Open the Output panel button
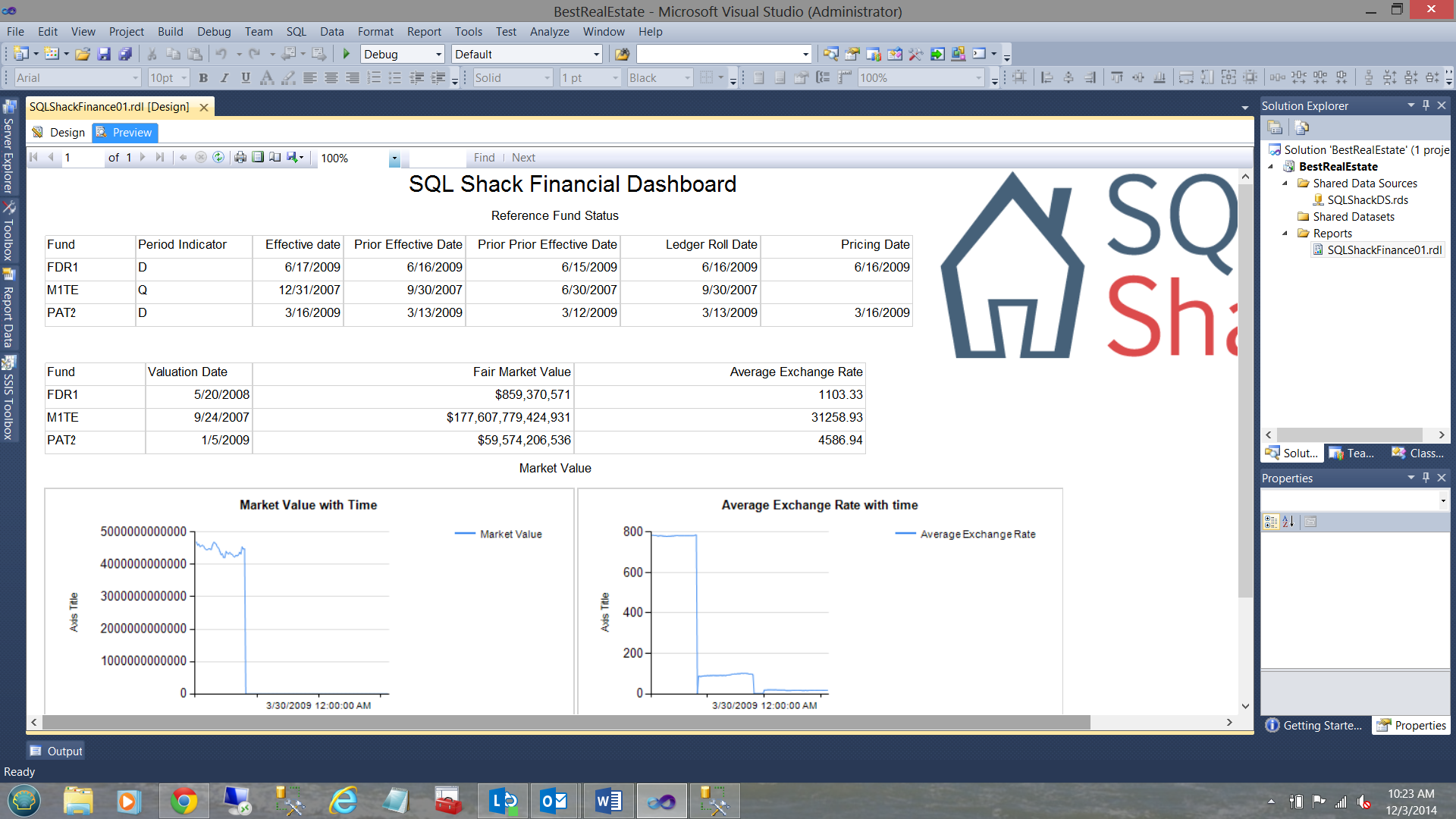 click(56, 751)
